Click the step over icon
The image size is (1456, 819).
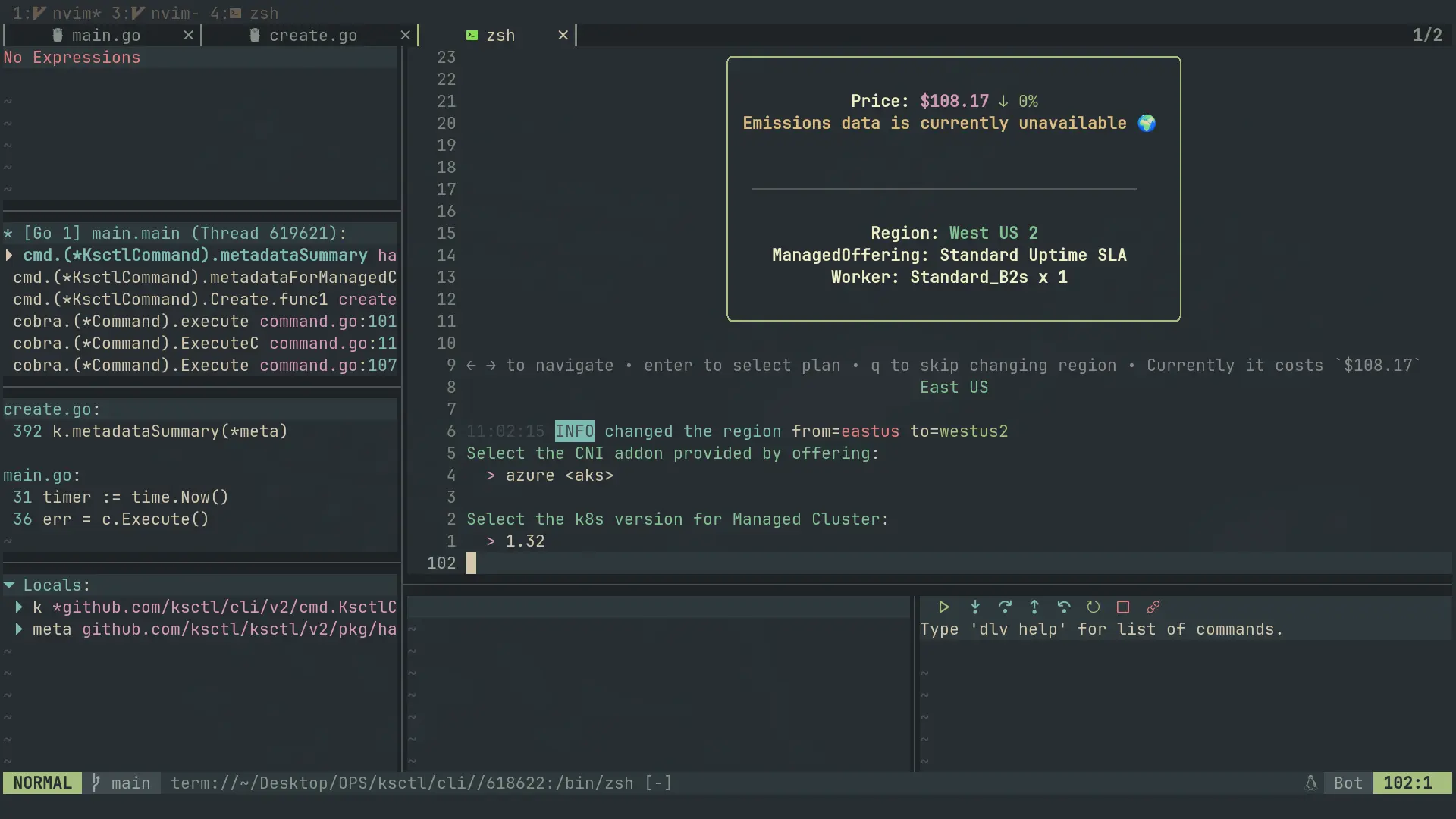pos(1005,607)
